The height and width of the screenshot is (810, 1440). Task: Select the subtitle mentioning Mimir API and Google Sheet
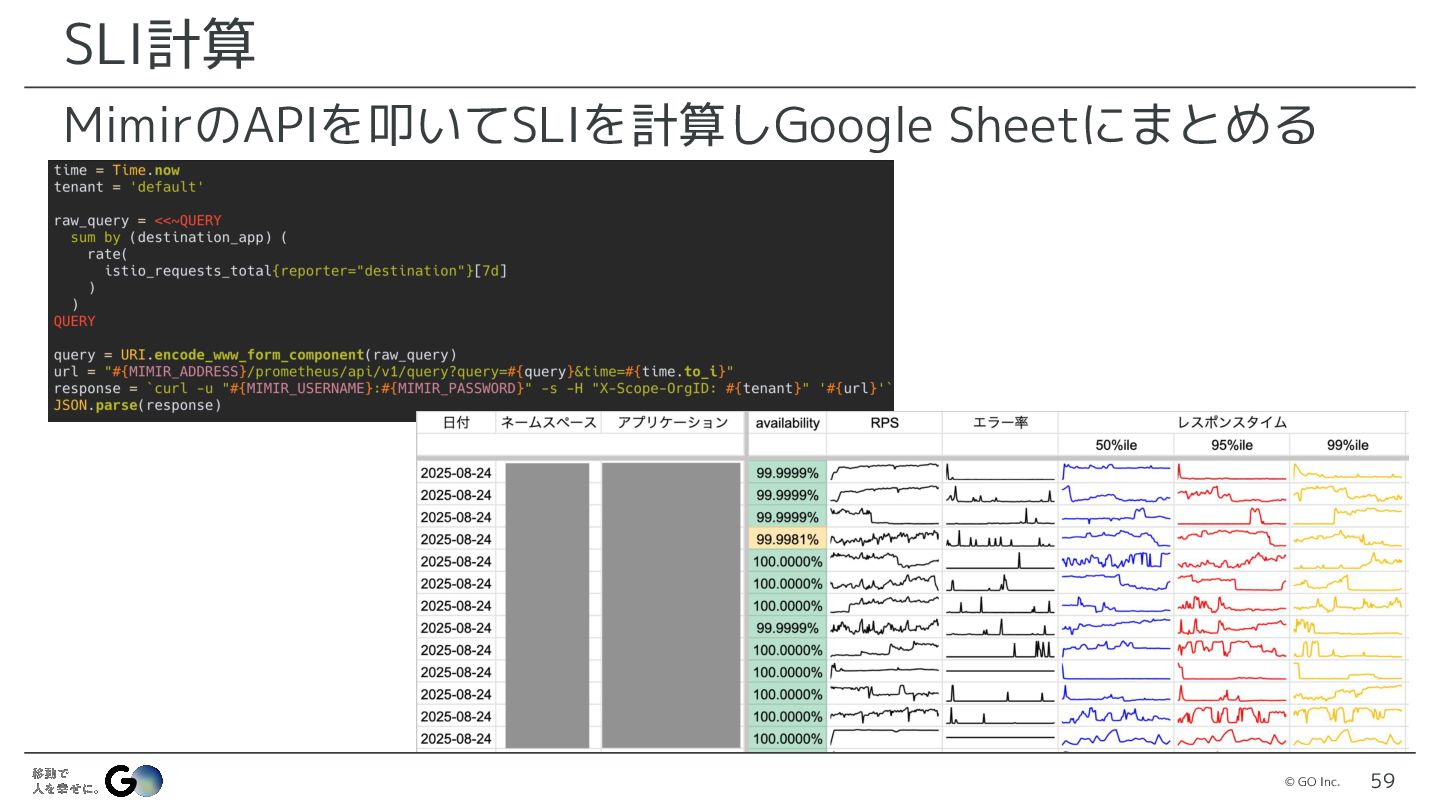[x=690, y=125]
